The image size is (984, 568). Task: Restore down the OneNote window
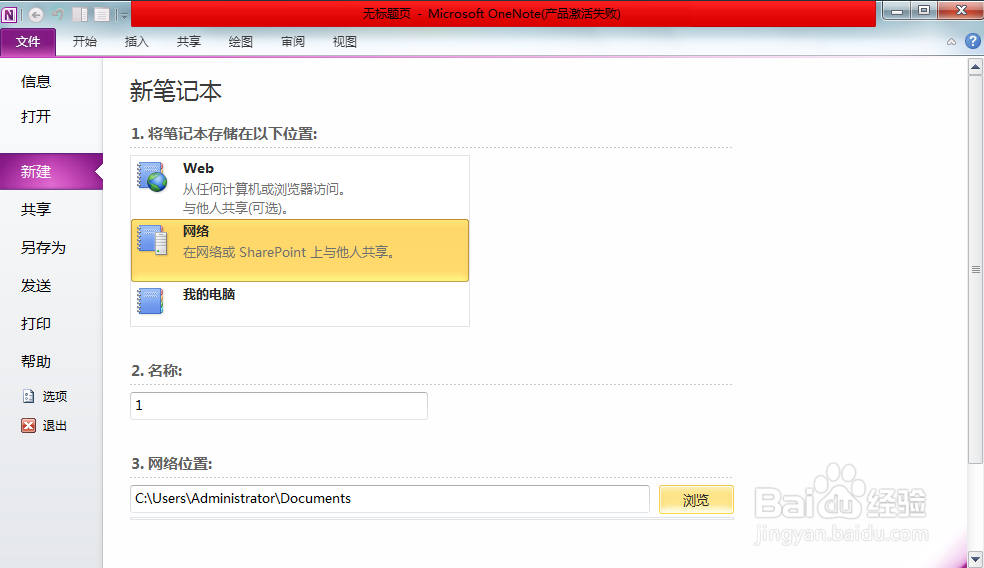924,11
